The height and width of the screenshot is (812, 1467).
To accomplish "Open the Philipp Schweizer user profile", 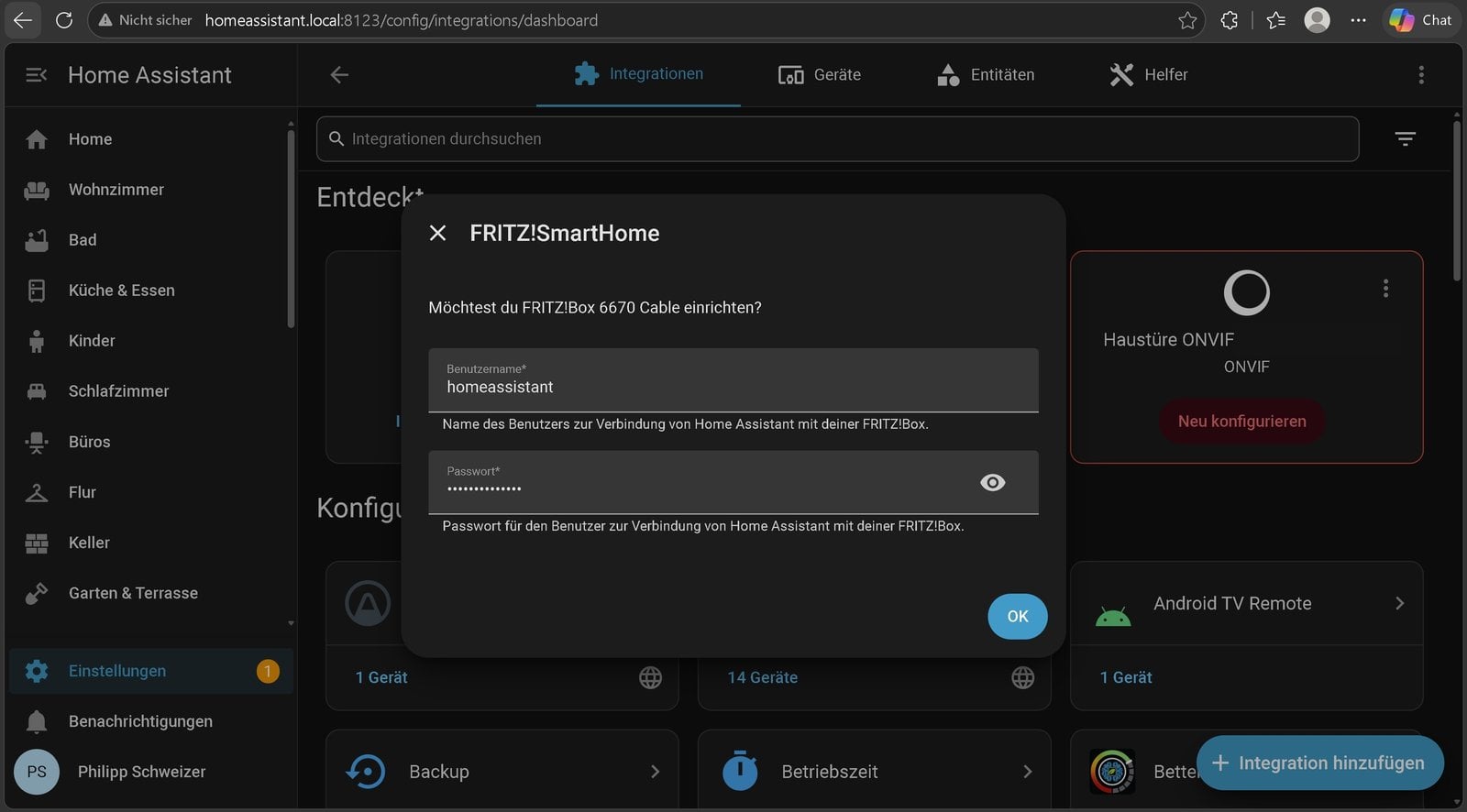I will click(151, 772).
